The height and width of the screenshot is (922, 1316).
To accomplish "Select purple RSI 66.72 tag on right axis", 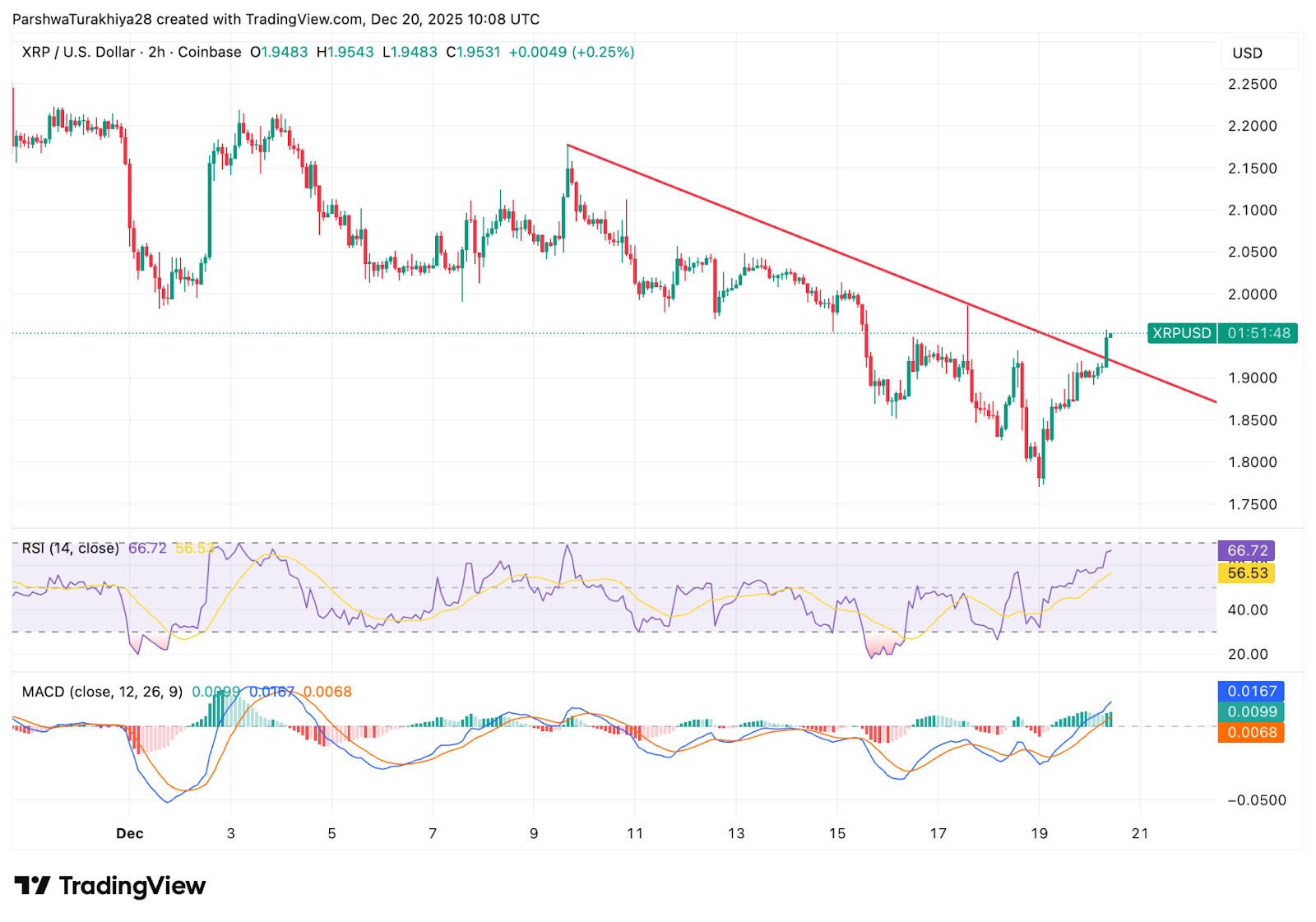I will [x=1246, y=551].
